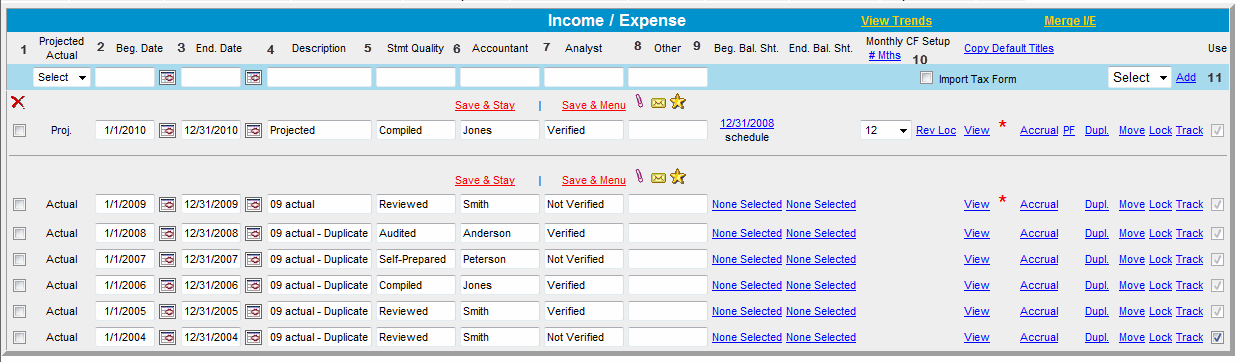Click Analyst field on 1/1/2009 row
This screenshot has height=362, width=1241.
(583, 204)
